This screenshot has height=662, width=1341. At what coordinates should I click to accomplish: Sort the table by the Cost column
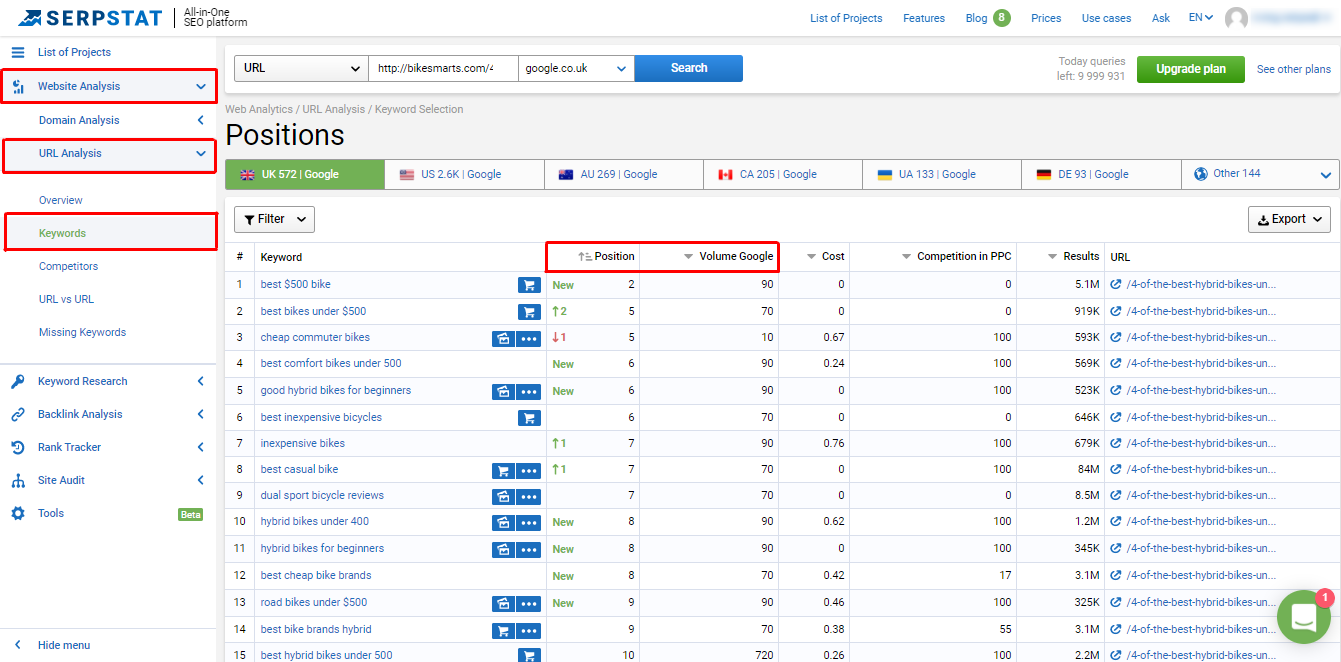coord(825,257)
